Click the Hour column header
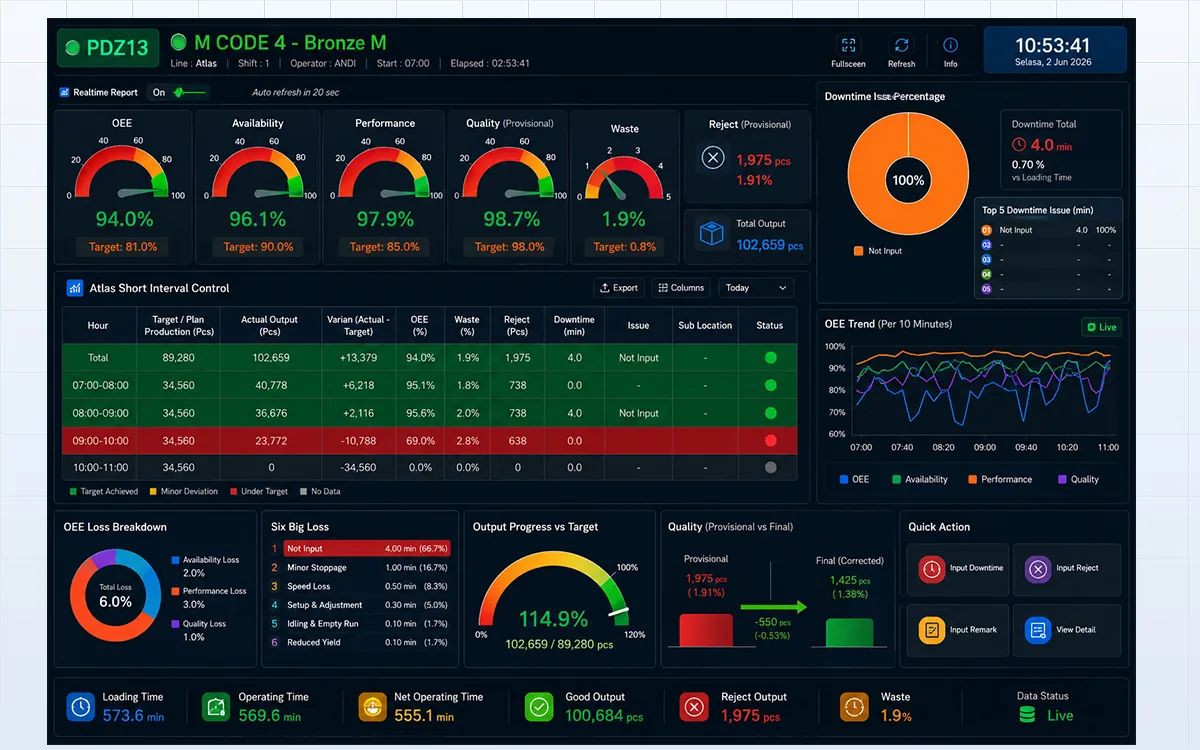1200x750 pixels. [x=98, y=325]
